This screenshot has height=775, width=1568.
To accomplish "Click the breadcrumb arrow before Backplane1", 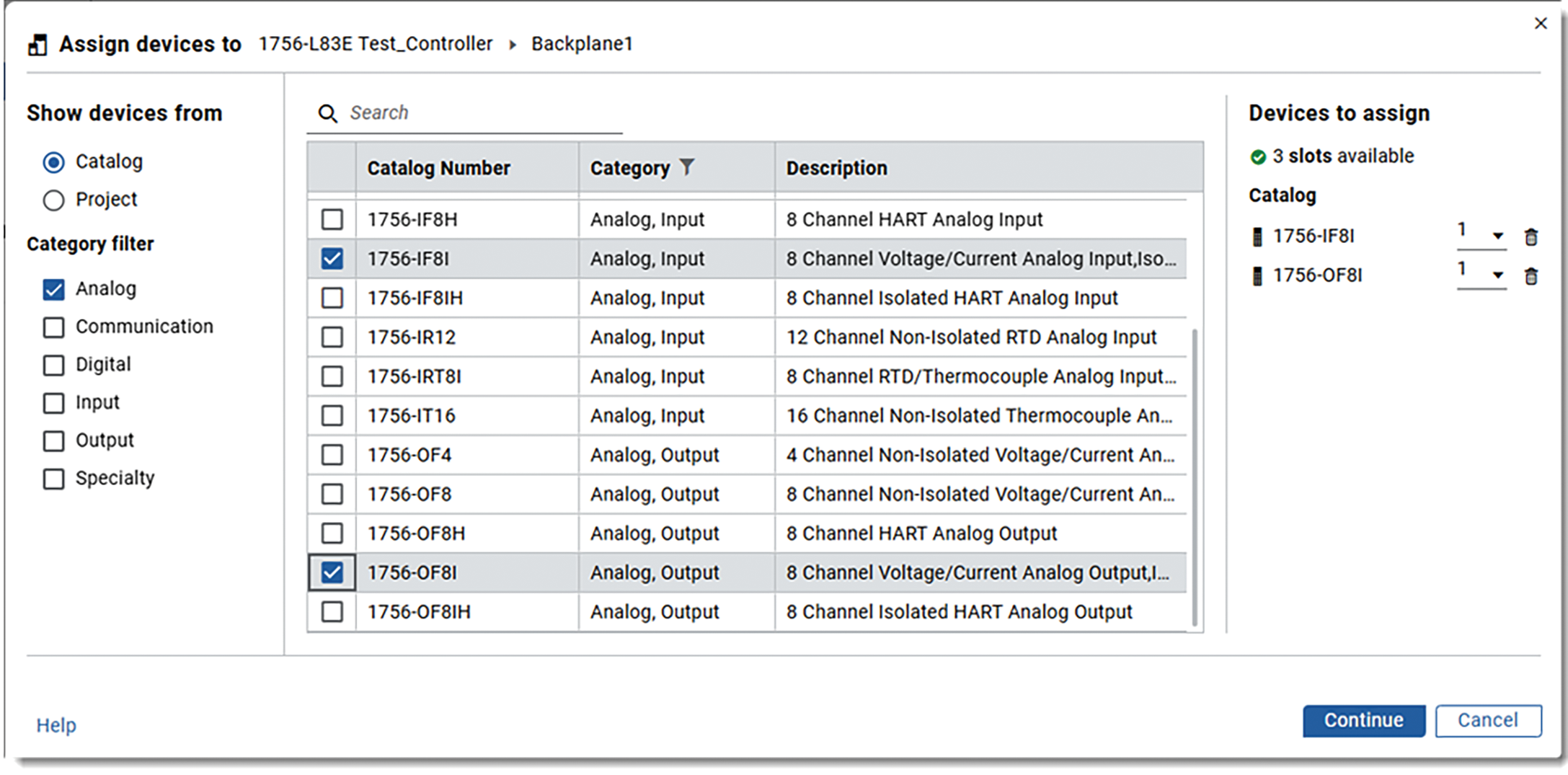I will (513, 45).
